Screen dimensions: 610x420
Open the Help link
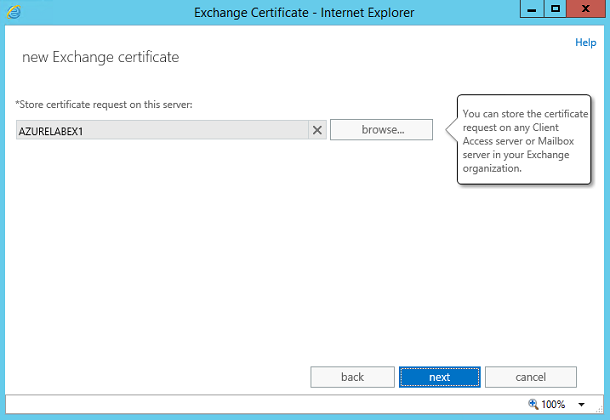(585, 42)
